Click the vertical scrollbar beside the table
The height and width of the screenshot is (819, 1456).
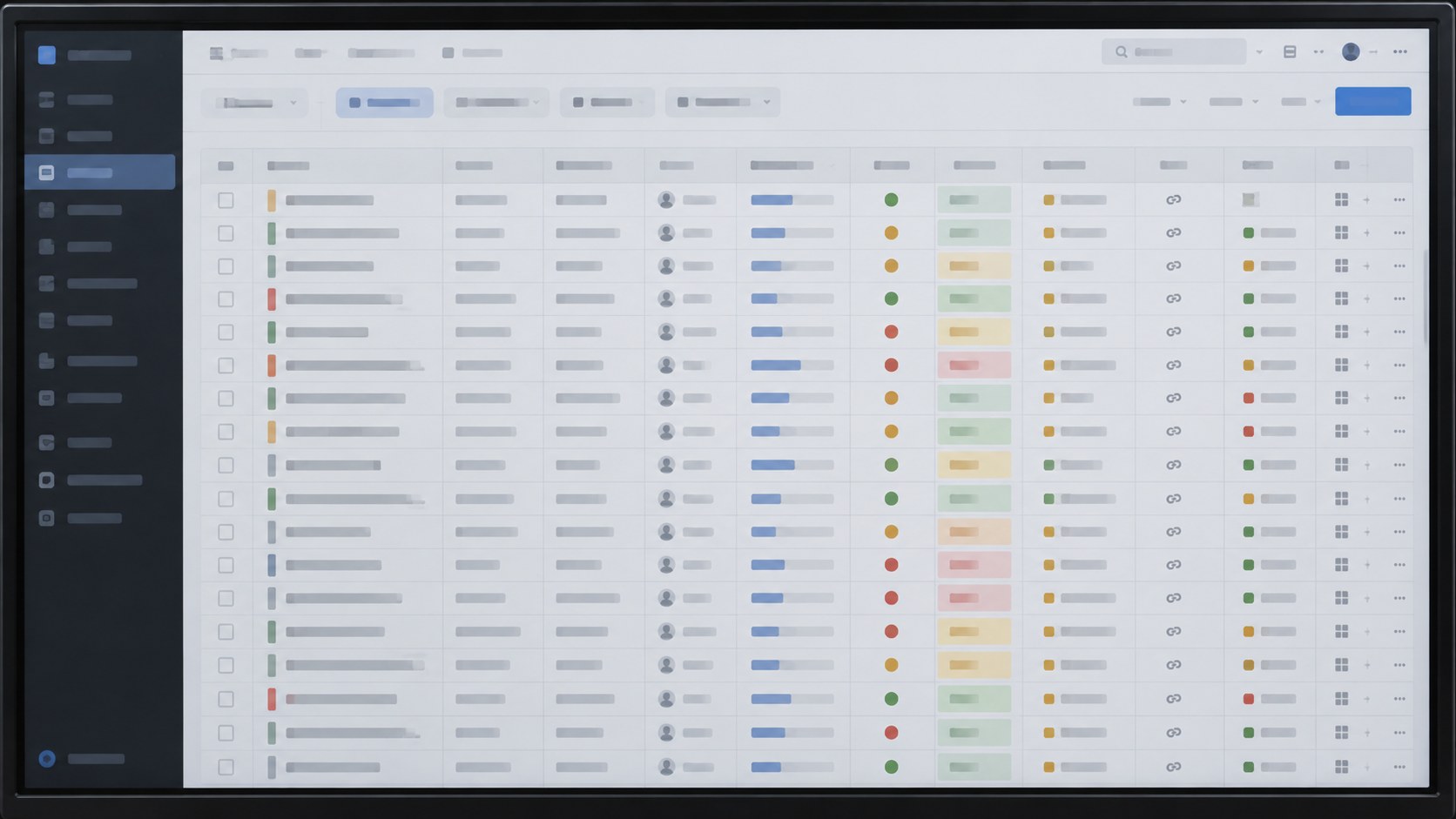[x=1426, y=296]
